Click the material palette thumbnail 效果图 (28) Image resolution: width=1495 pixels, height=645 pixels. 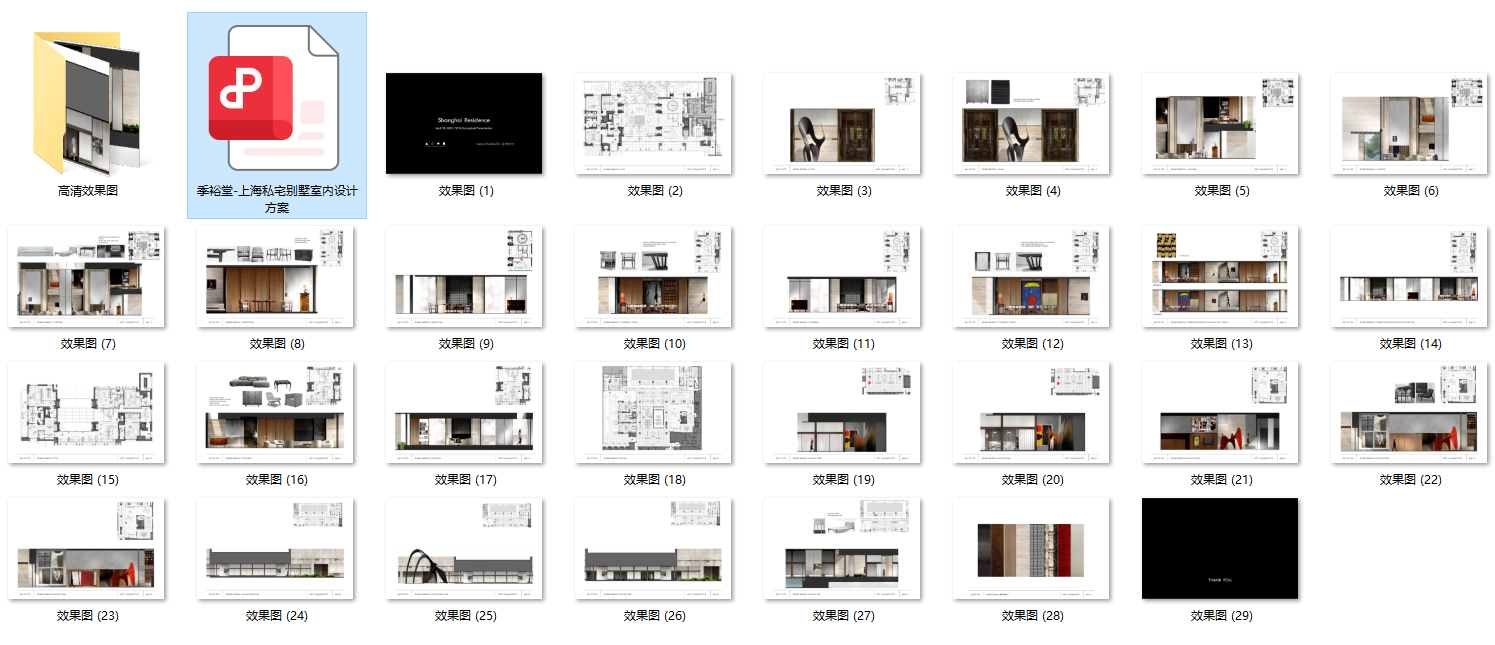tap(1031, 548)
